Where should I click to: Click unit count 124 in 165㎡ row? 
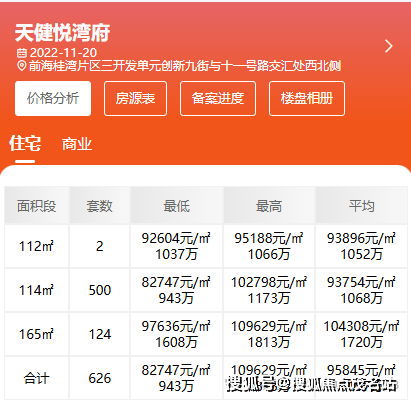point(99,334)
